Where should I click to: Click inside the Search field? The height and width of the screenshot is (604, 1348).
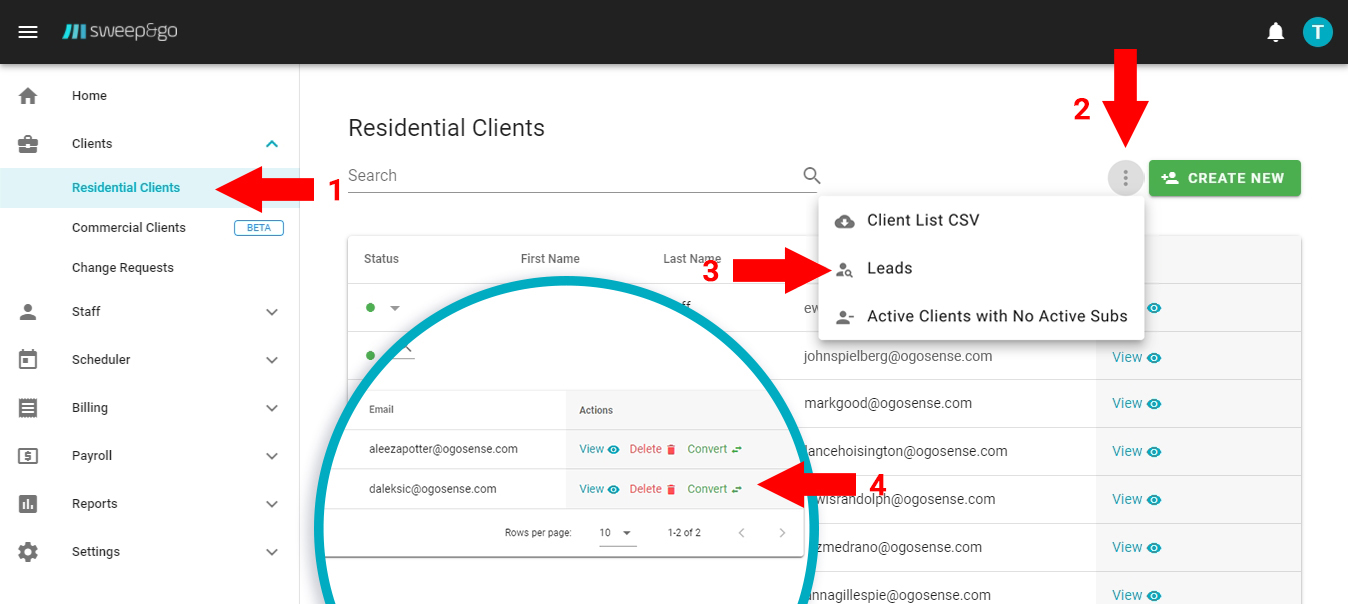coord(500,175)
